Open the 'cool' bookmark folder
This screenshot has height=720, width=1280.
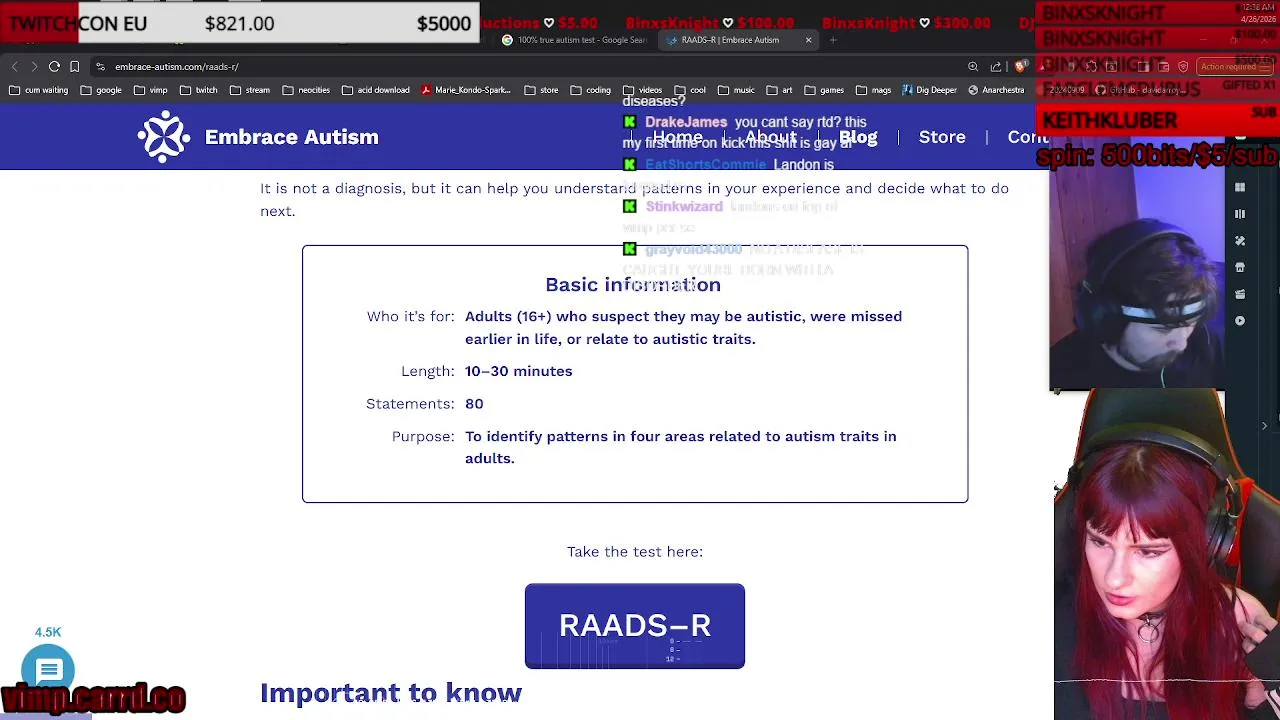click(x=689, y=90)
